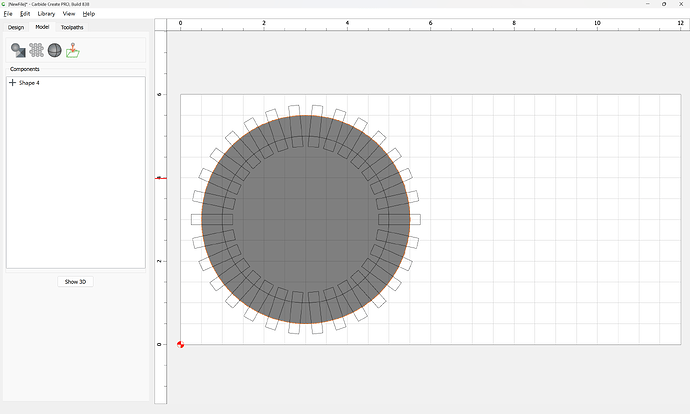Click the gray sphere model icon
This screenshot has height=414, width=690.
tap(54, 49)
